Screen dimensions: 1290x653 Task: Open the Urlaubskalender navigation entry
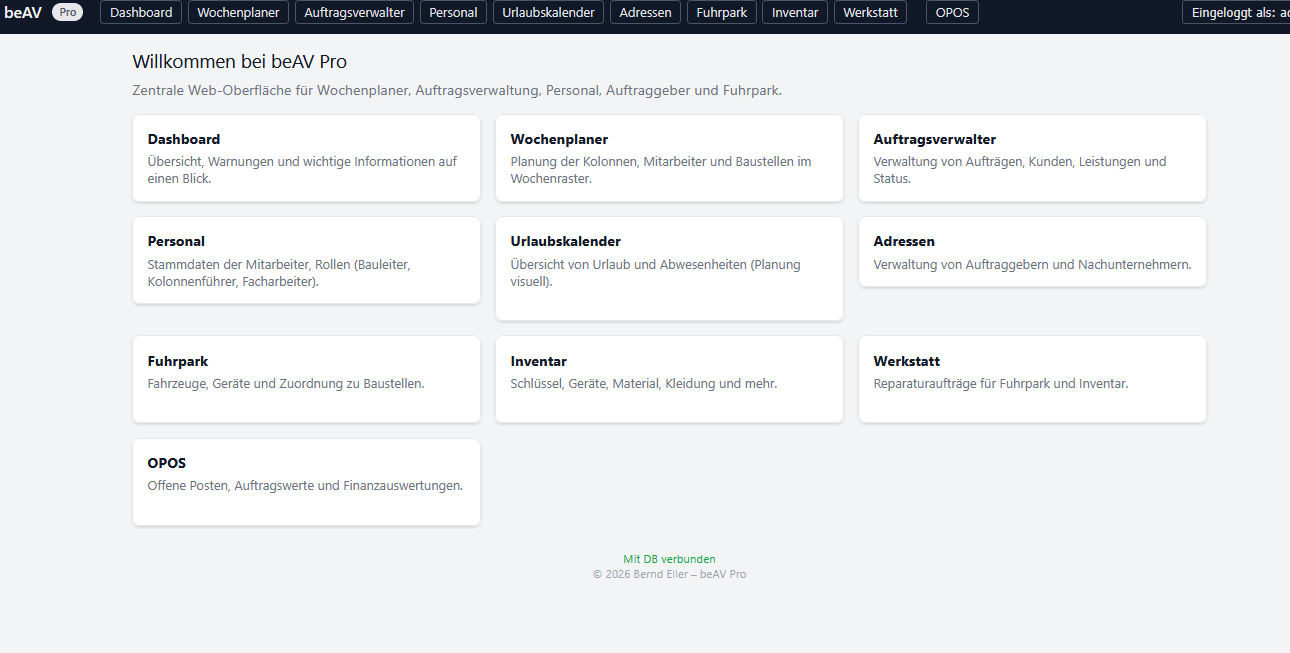point(547,12)
